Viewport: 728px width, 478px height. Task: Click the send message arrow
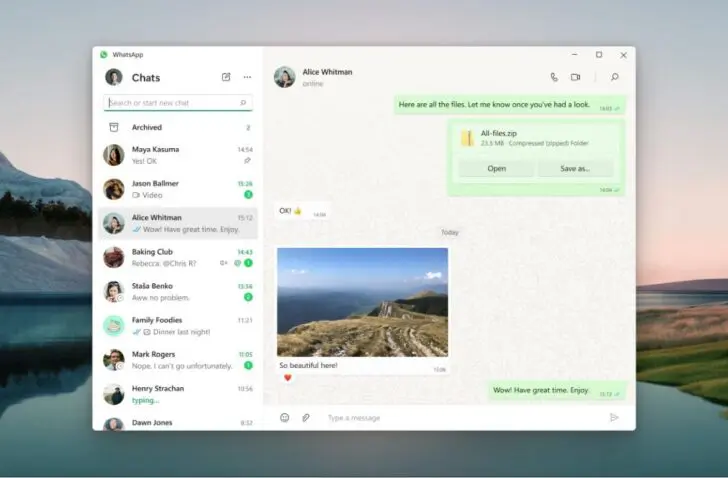click(614, 418)
